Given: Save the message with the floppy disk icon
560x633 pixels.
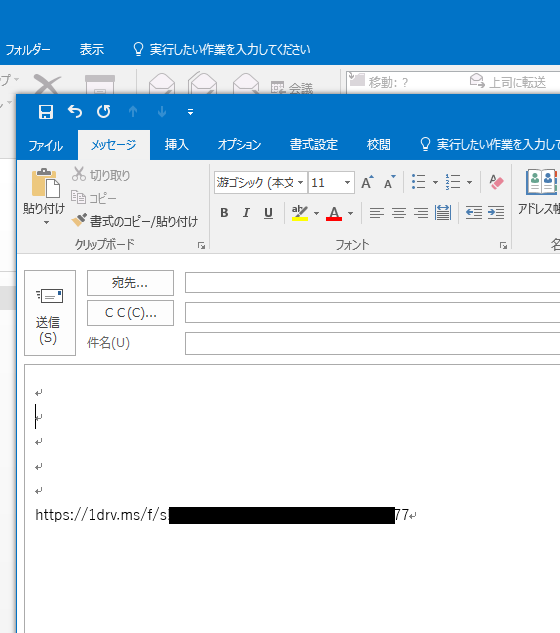Looking at the screenshot, I should 46,112.
